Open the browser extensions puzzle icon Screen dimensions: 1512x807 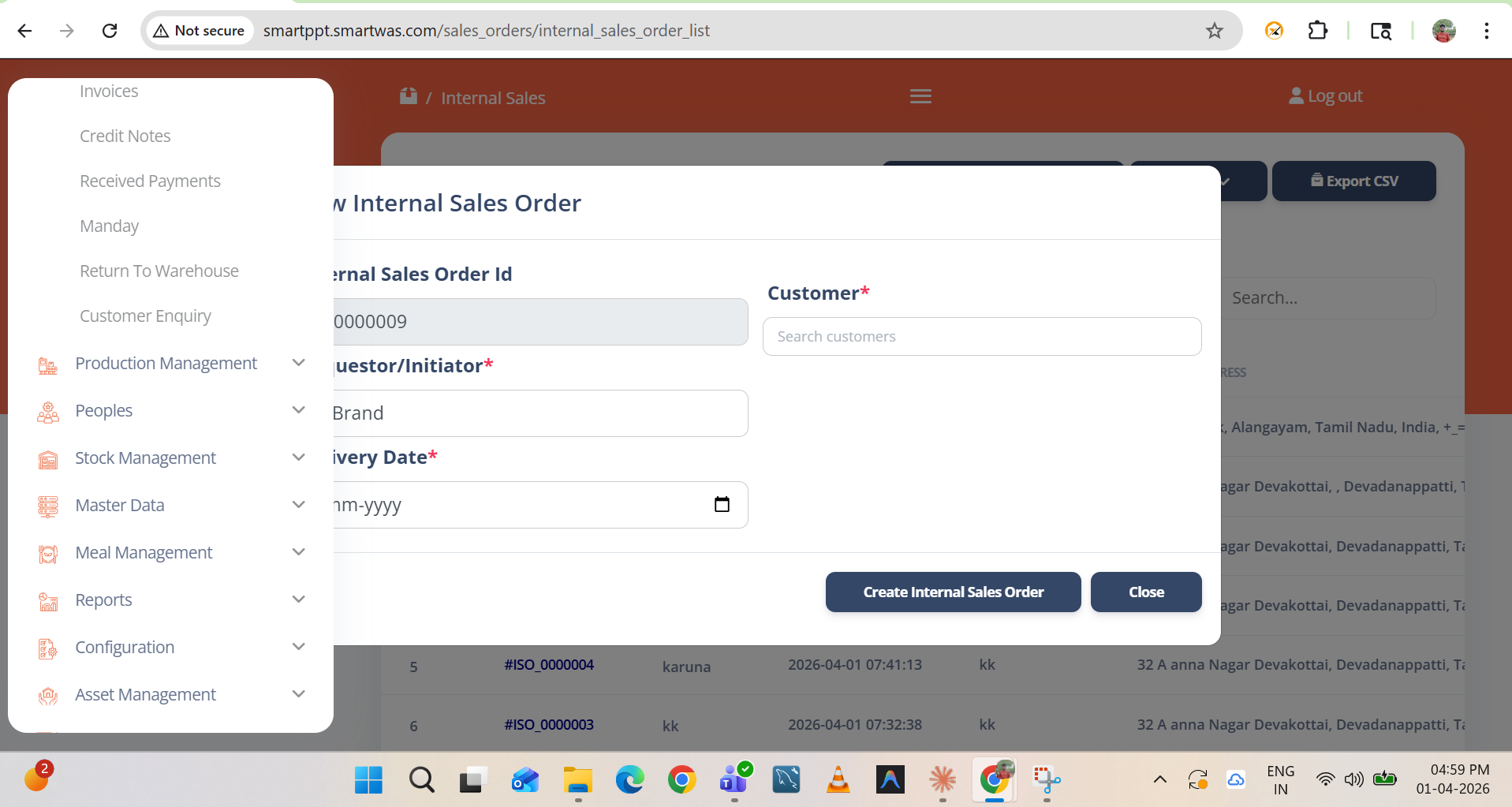click(1318, 31)
